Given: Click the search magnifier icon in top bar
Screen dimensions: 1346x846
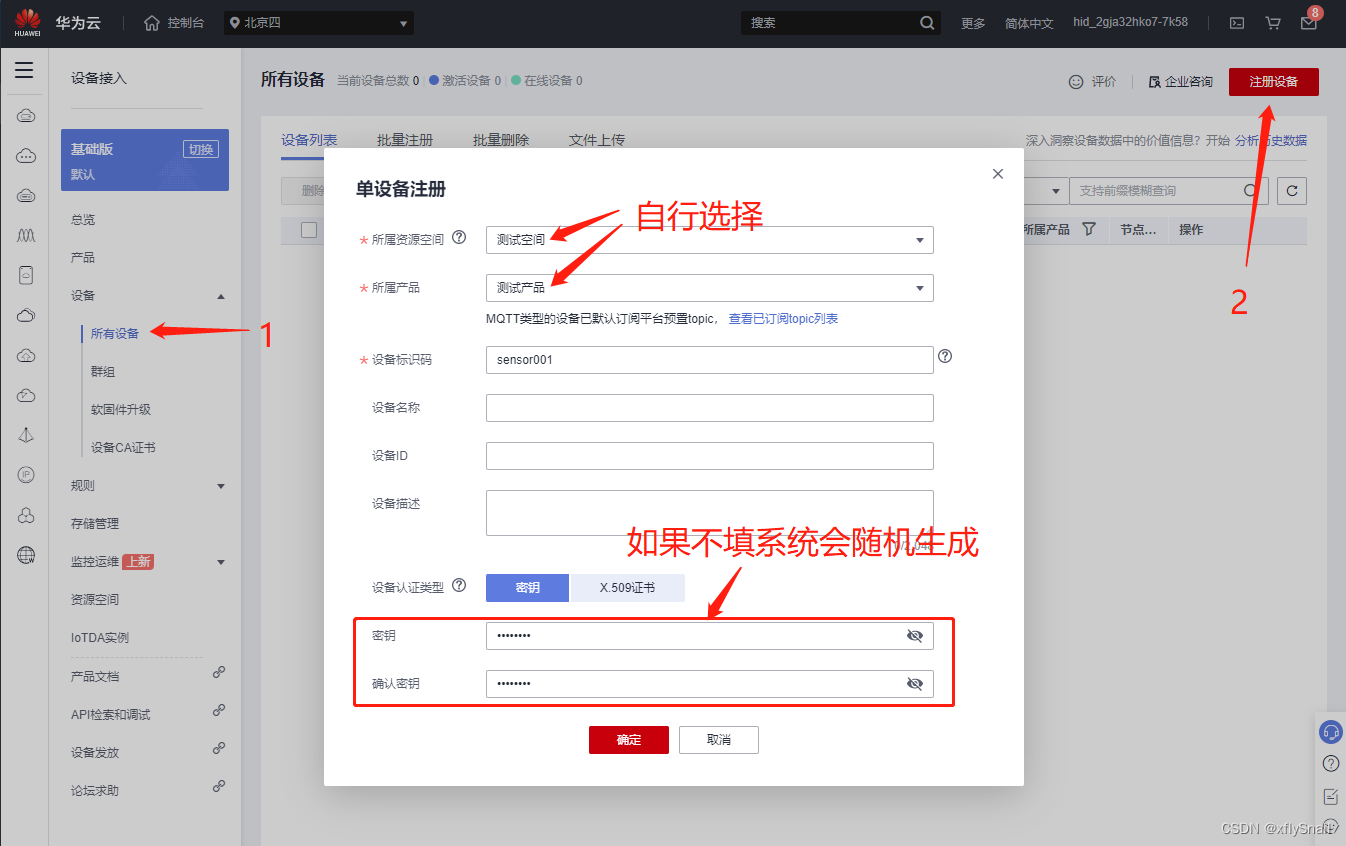Looking at the screenshot, I should [x=927, y=22].
